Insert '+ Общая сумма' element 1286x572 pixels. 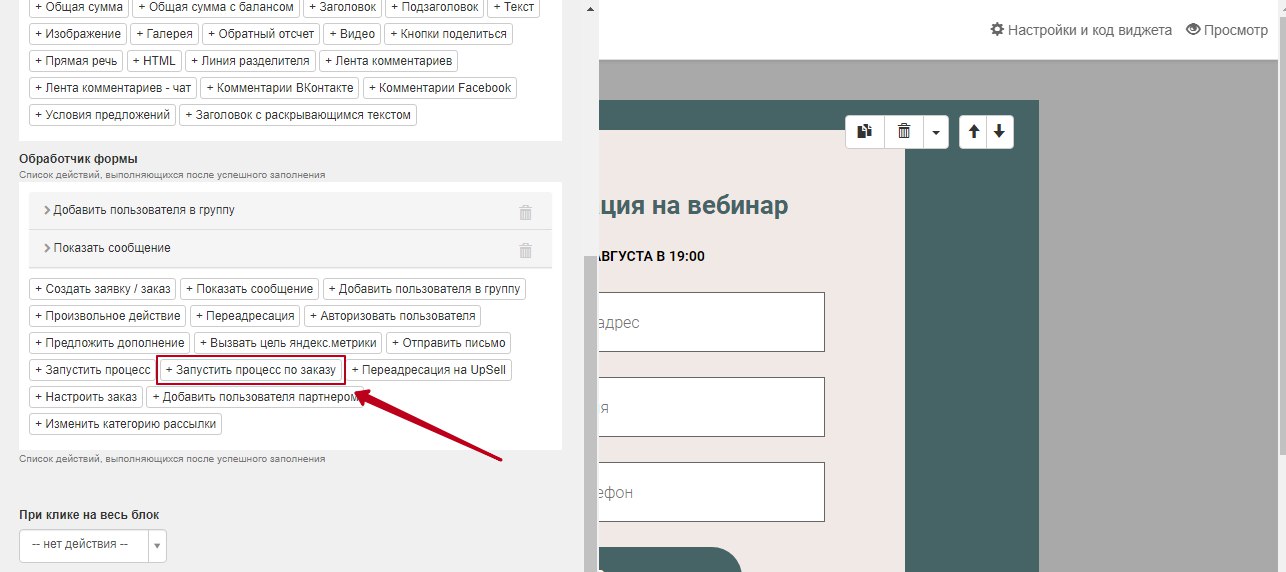click(x=79, y=7)
